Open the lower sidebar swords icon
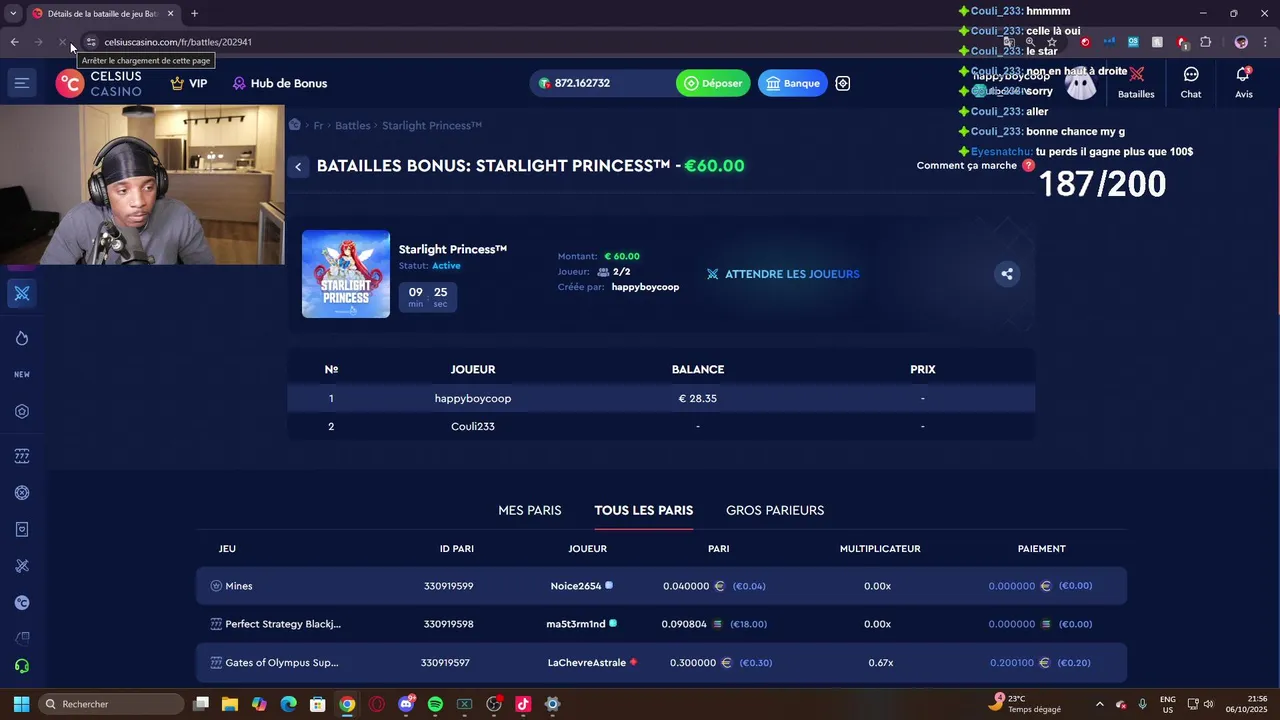This screenshot has height=720, width=1280. click(22, 566)
